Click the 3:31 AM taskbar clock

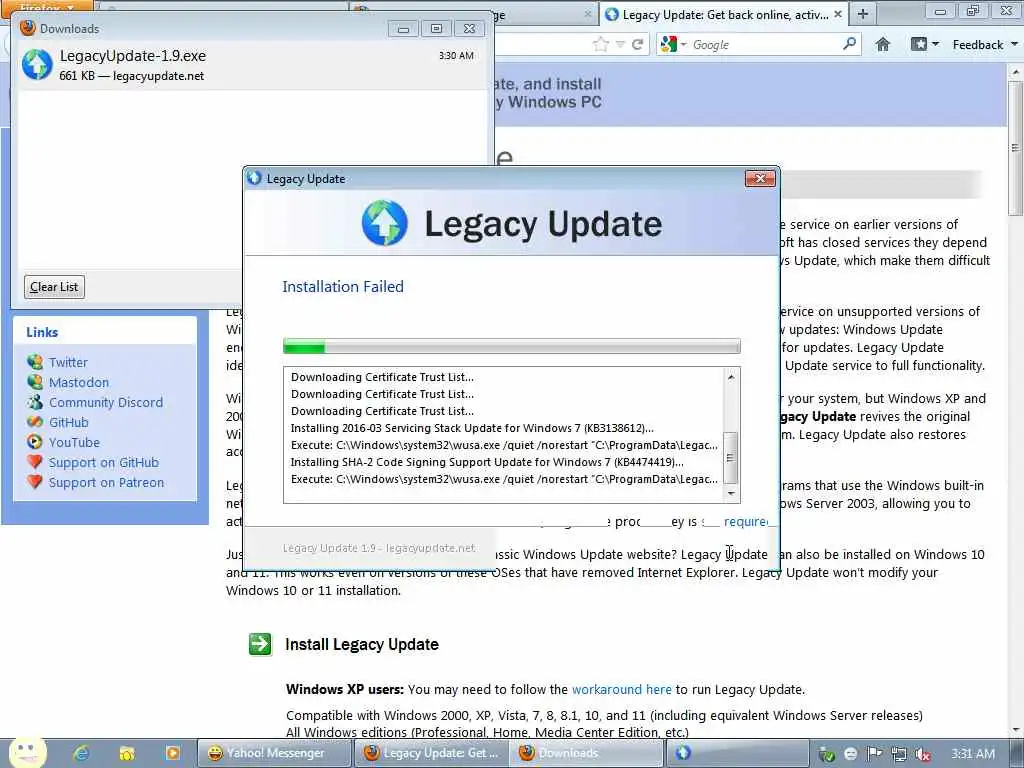[x=972, y=754]
